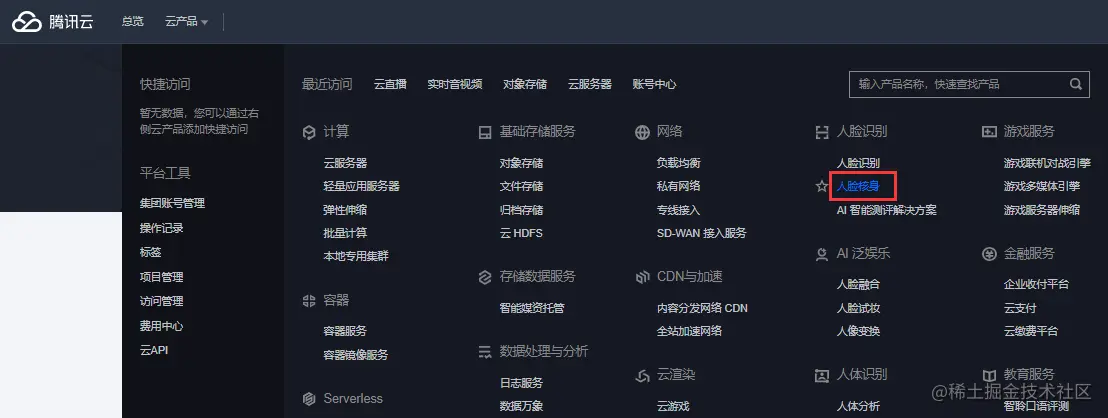
Task: Open 云服务器 under 计算
Action: coord(345,163)
